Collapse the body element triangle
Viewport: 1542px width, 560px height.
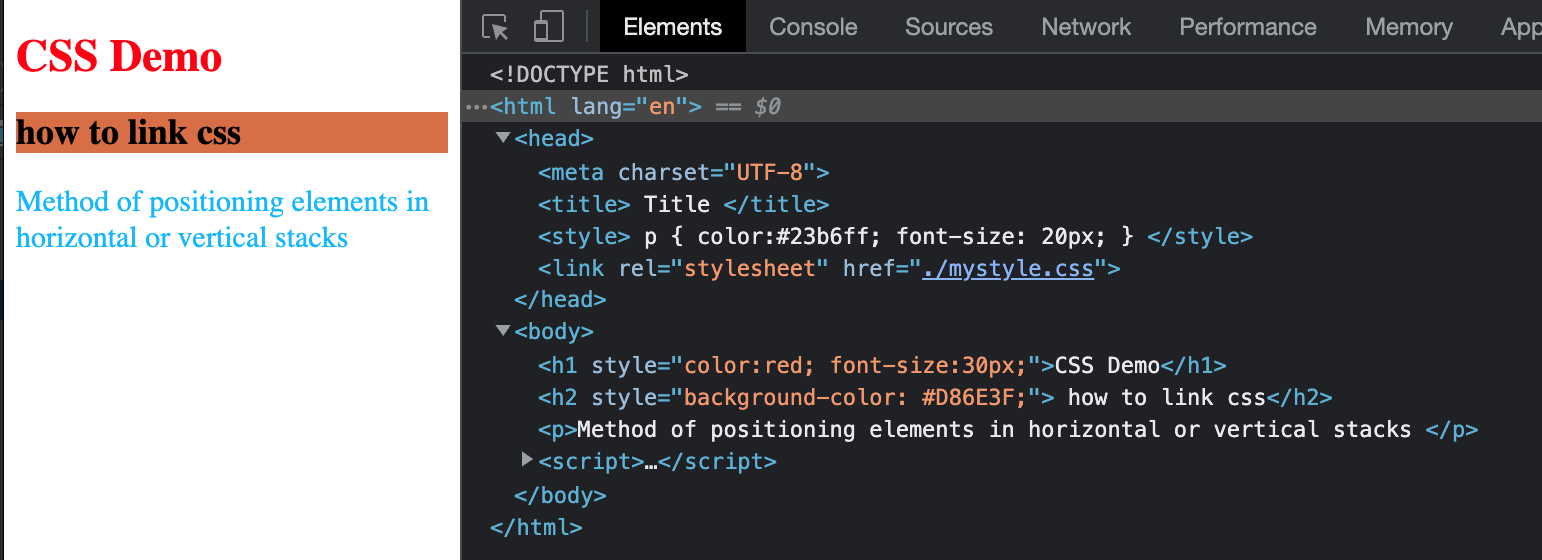click(503, 331)
